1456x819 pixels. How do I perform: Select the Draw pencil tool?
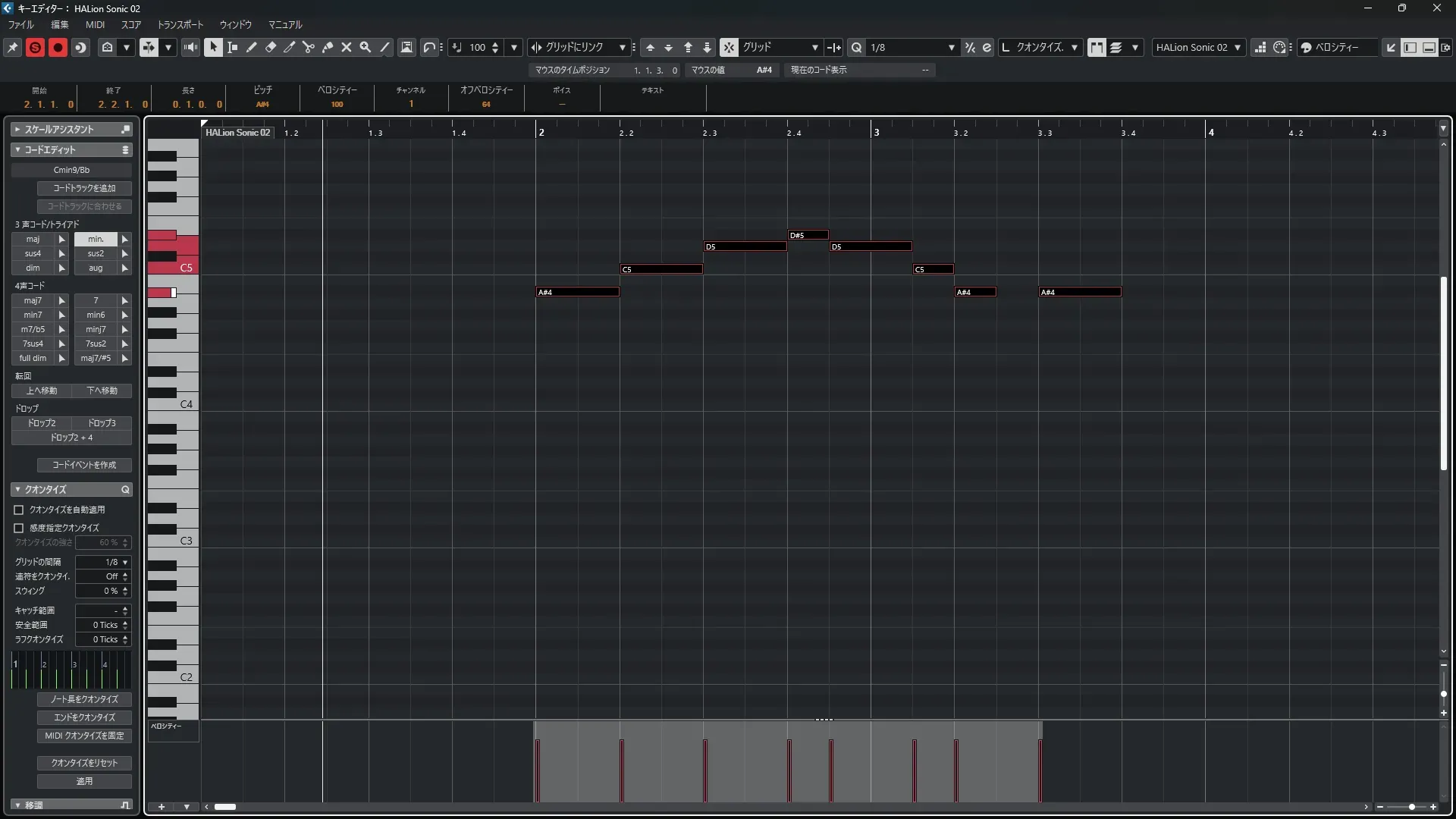tap(252, 47)
